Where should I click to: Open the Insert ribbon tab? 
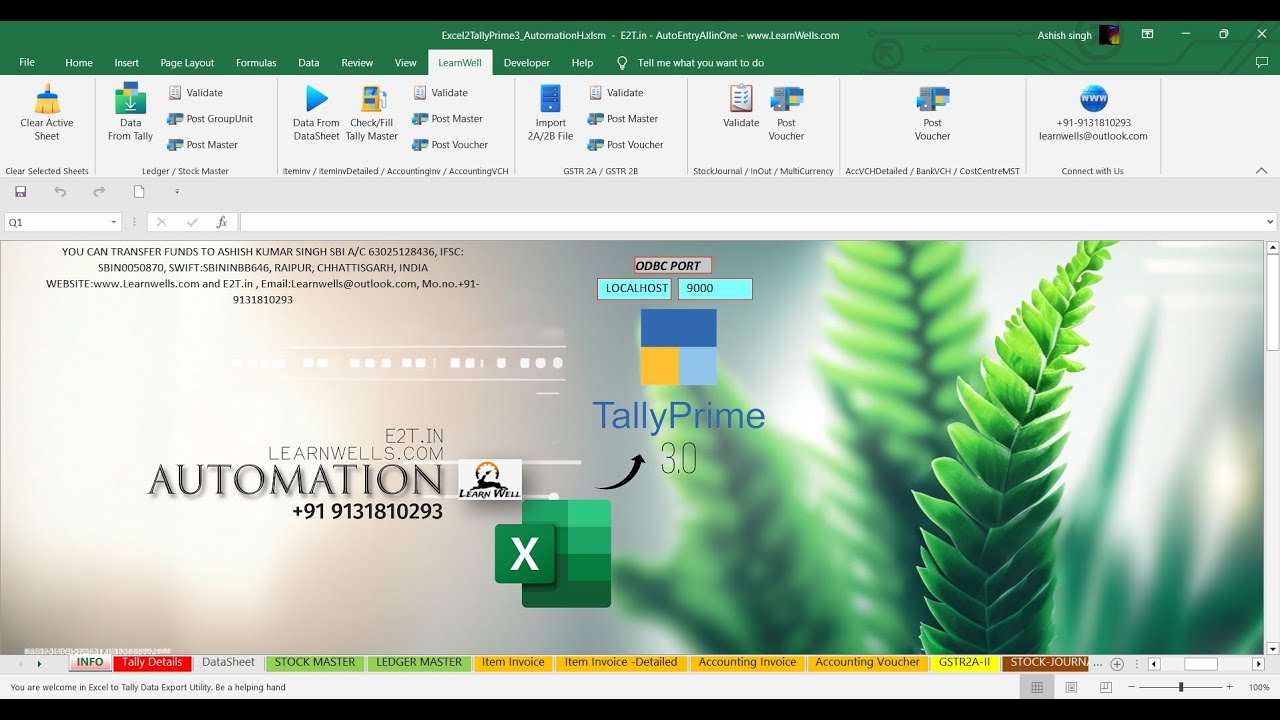pos(127,62)
